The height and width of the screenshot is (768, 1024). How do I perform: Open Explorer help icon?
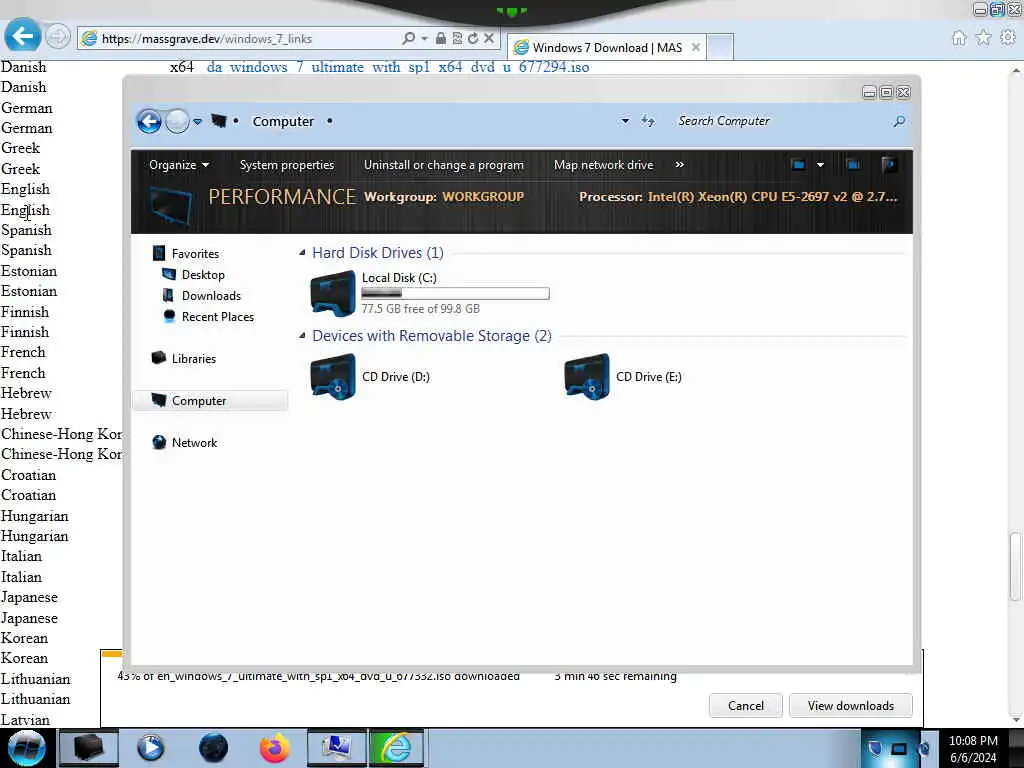(888, 165)
